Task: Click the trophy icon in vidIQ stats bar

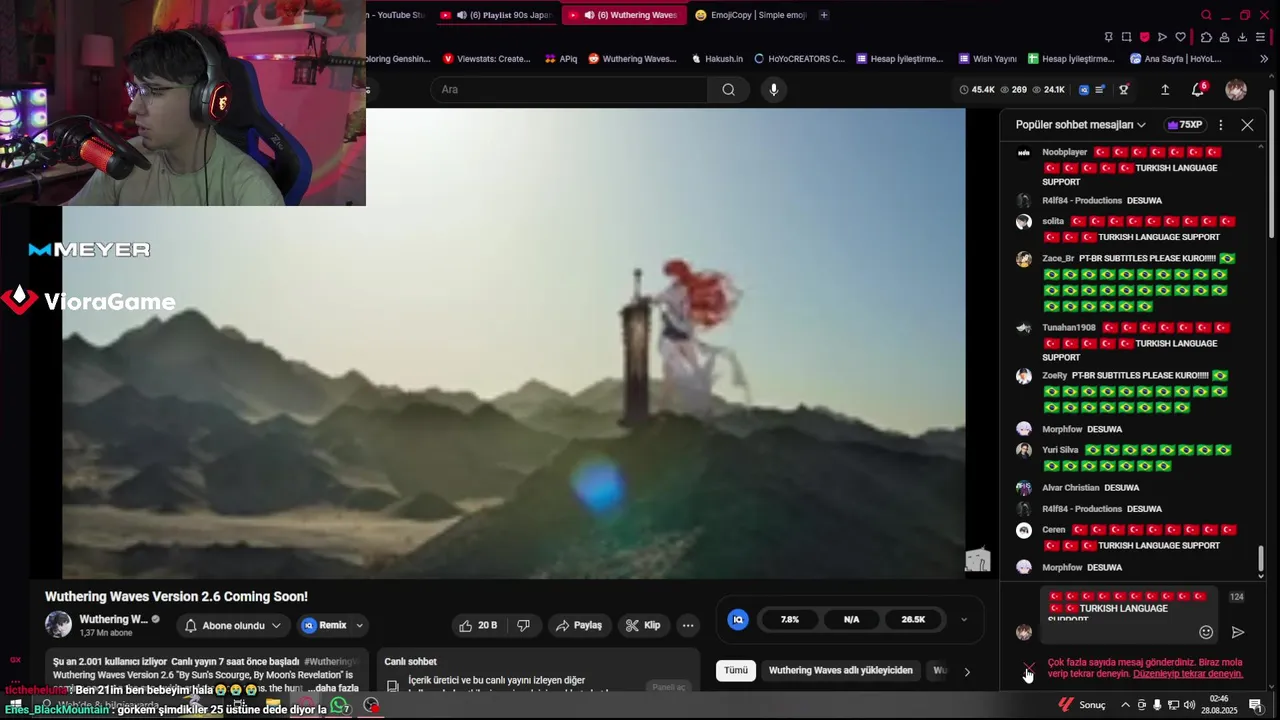Action: (1123, 89)
